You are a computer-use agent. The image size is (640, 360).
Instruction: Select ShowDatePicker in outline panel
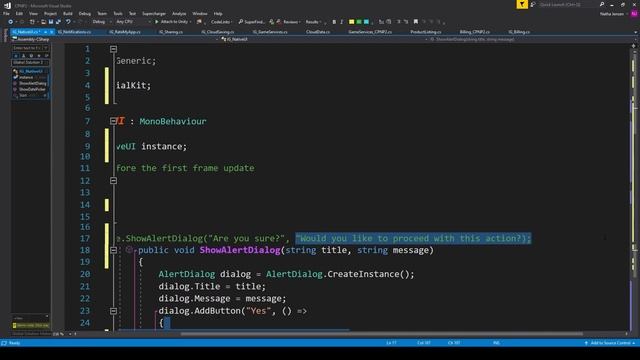31,89
